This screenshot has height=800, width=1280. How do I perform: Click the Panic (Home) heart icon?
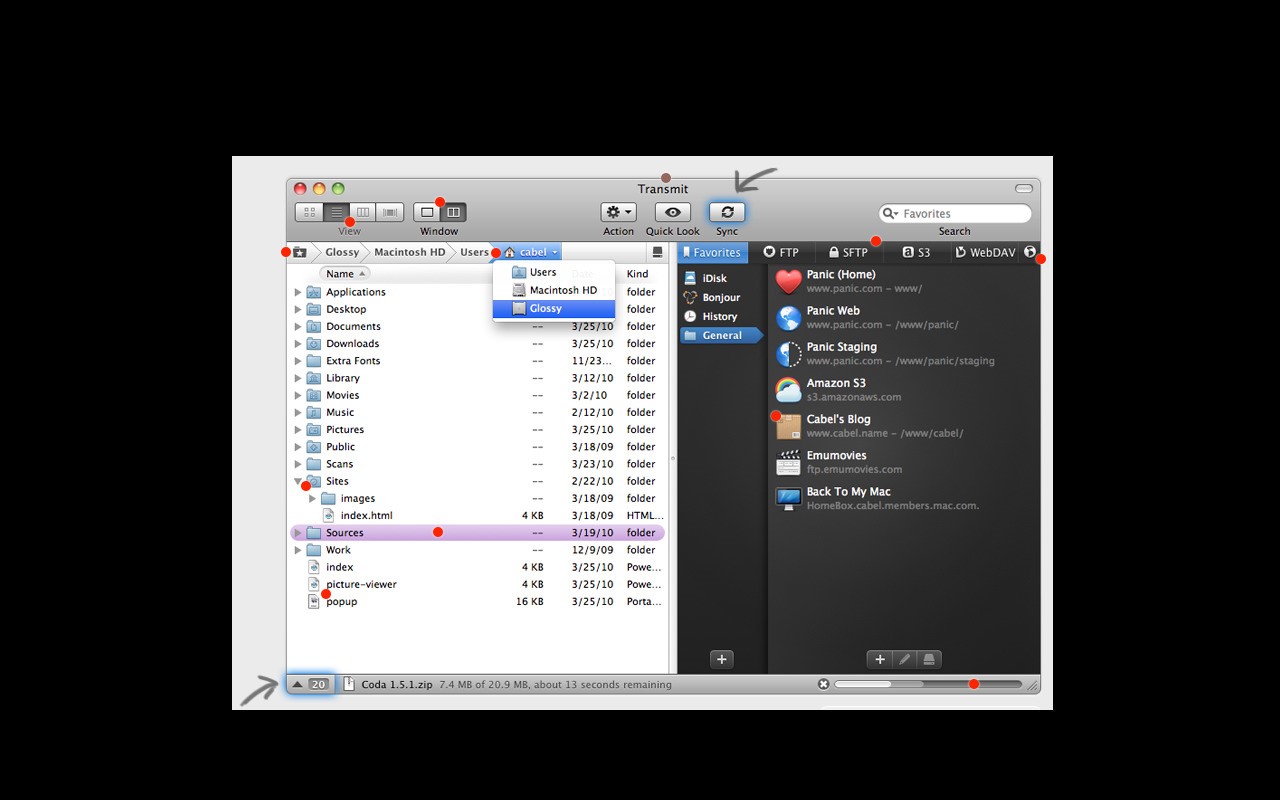pyautogui.click(x=789, y=282)
